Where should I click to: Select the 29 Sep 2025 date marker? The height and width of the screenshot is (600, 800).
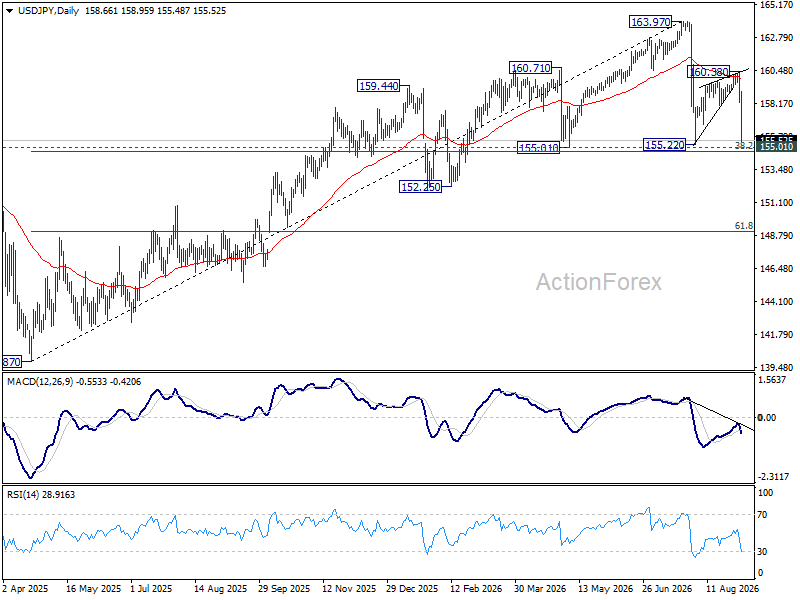284,588
